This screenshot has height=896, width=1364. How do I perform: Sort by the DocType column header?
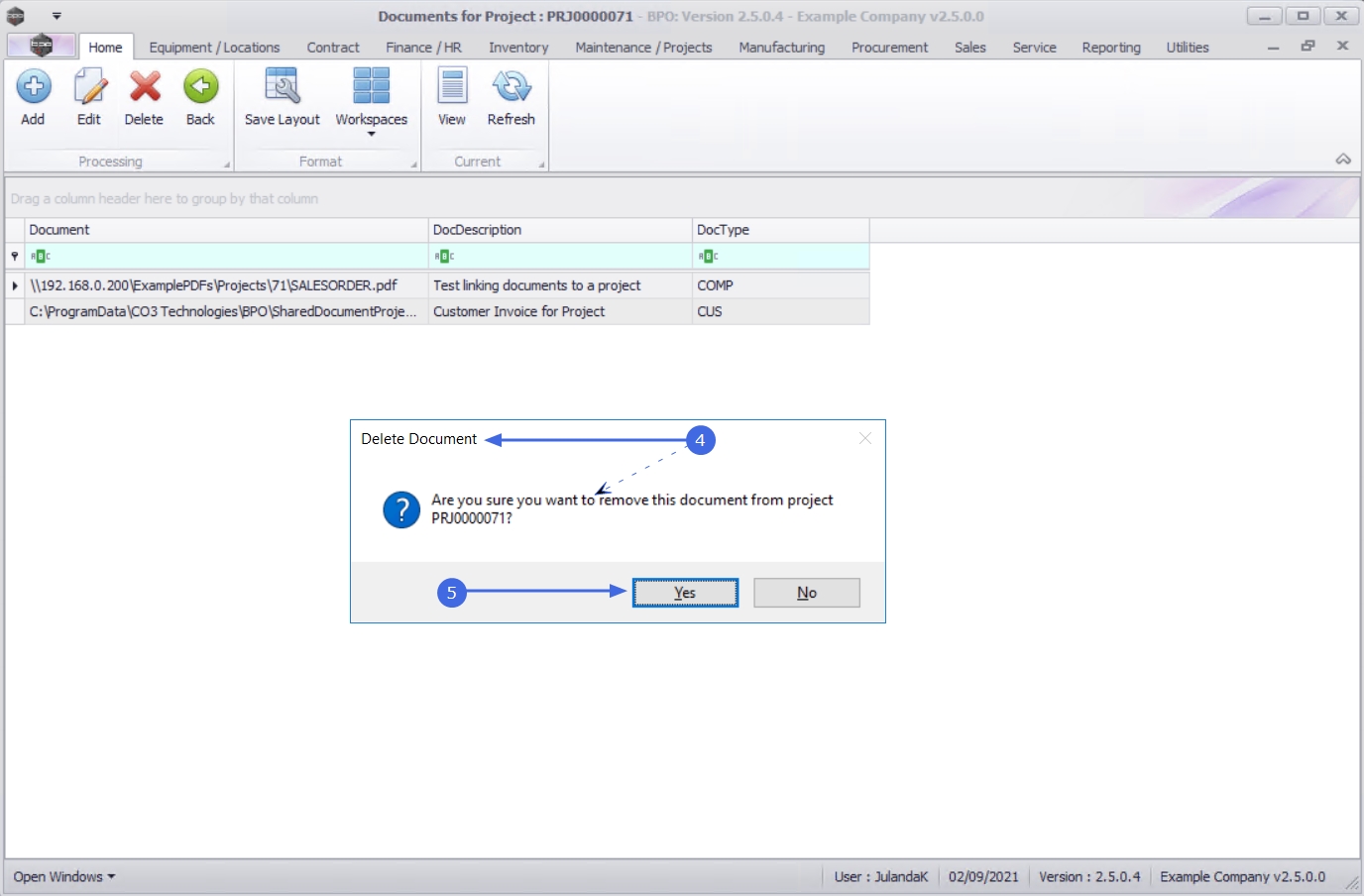coord(781,230)
